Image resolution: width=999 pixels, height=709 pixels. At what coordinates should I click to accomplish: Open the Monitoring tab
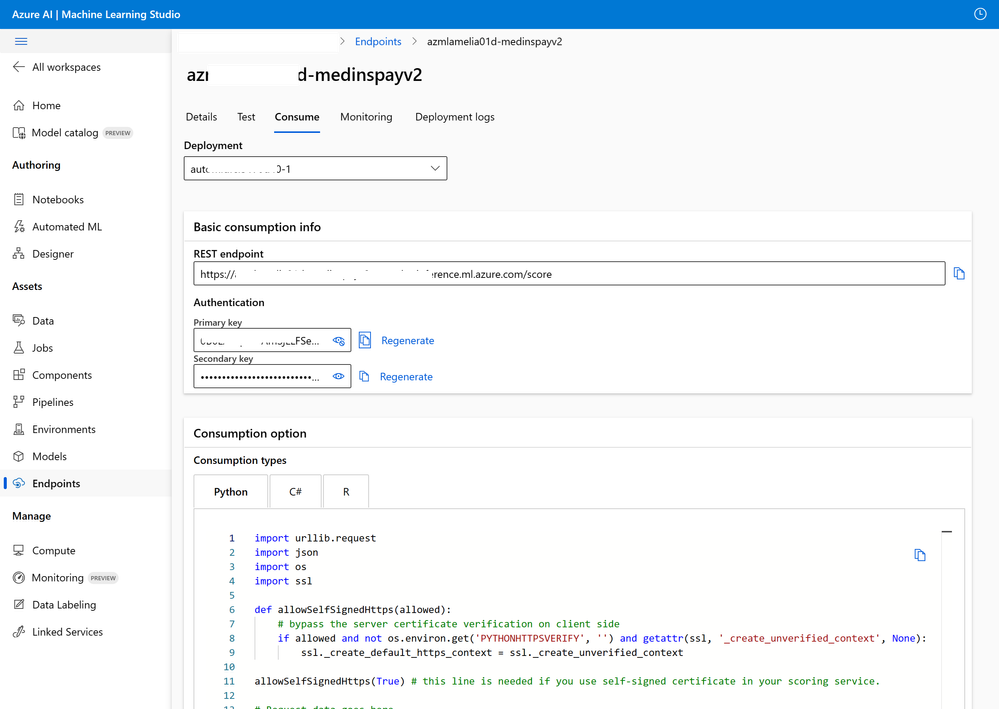[366, 117]
